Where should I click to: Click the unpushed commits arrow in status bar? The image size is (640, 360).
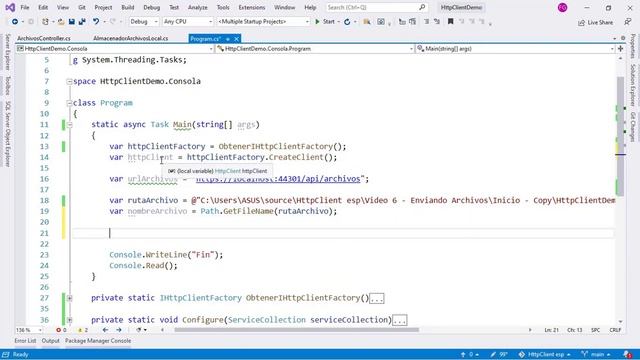click(x=469, y=354)
